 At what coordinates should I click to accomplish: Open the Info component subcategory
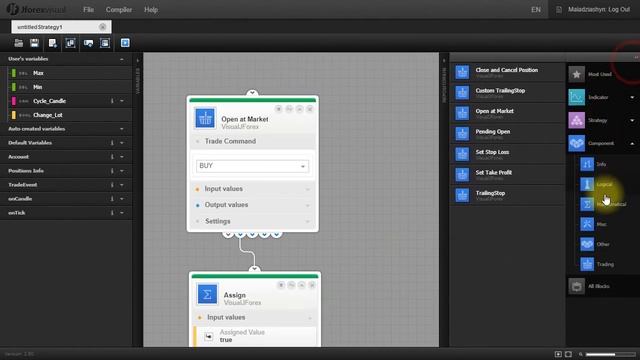(587, 164)
